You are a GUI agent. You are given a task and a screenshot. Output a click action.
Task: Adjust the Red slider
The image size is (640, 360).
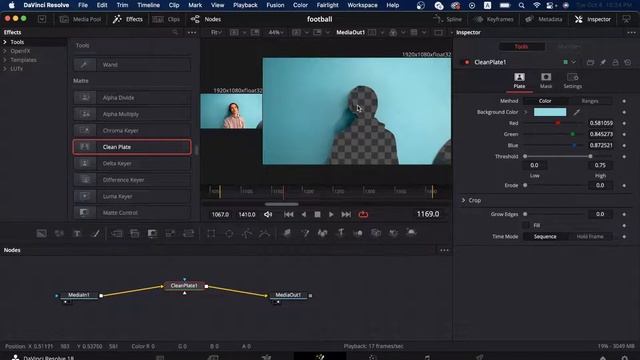coord(558,123)
